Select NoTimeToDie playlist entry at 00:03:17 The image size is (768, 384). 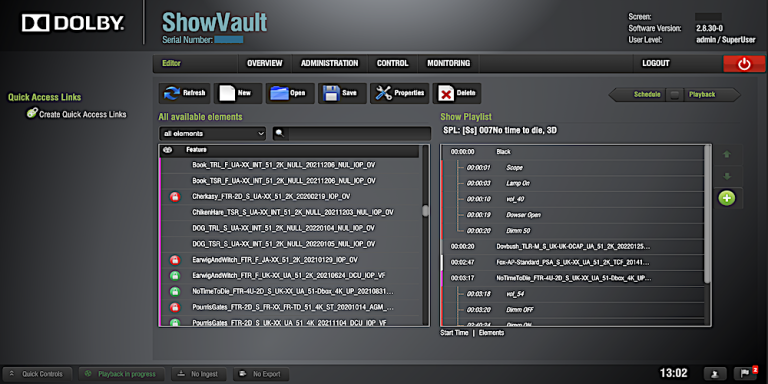click(573, 278)
